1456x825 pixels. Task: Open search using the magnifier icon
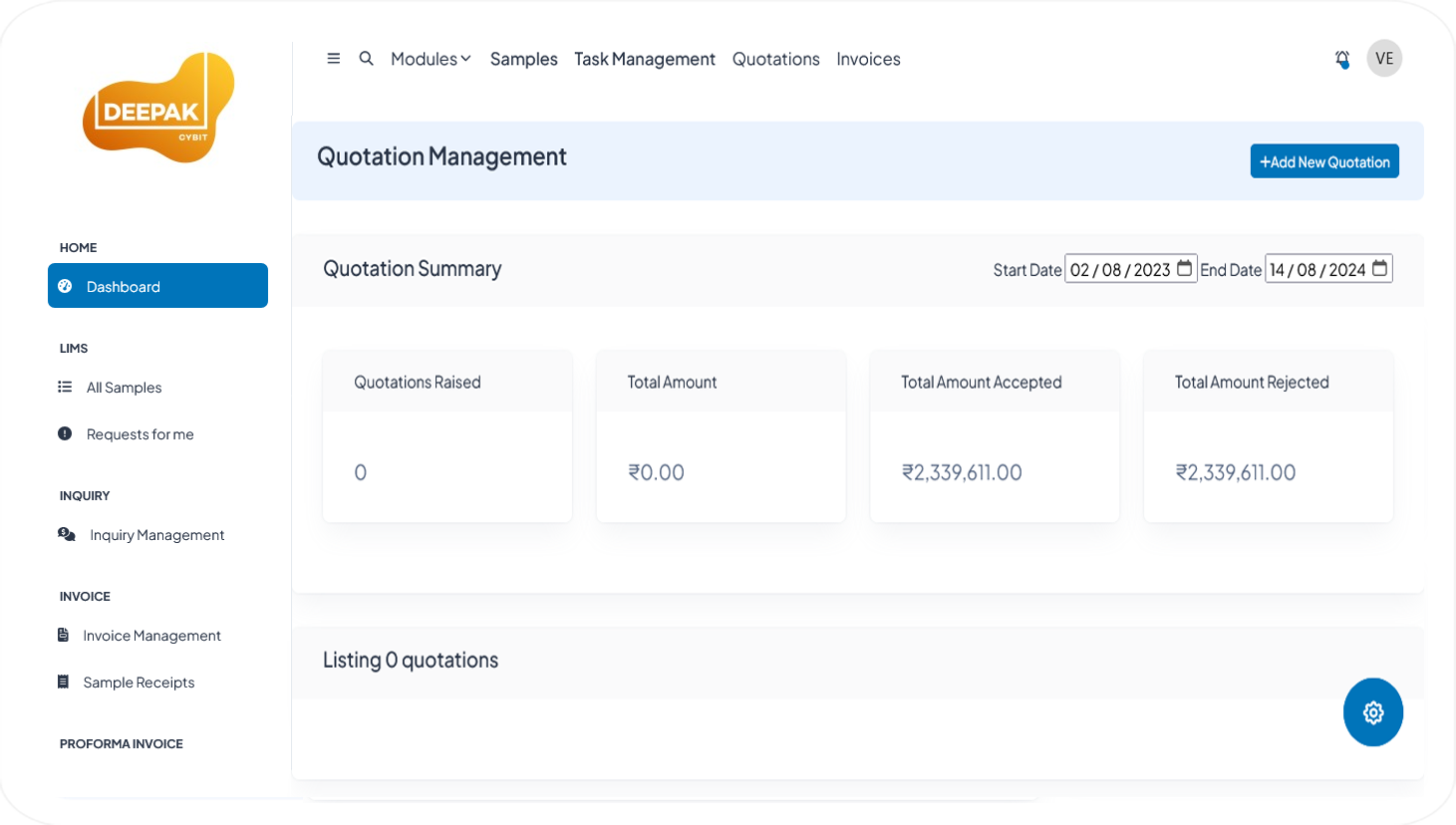pyautogui.click(x=367, y=59)
